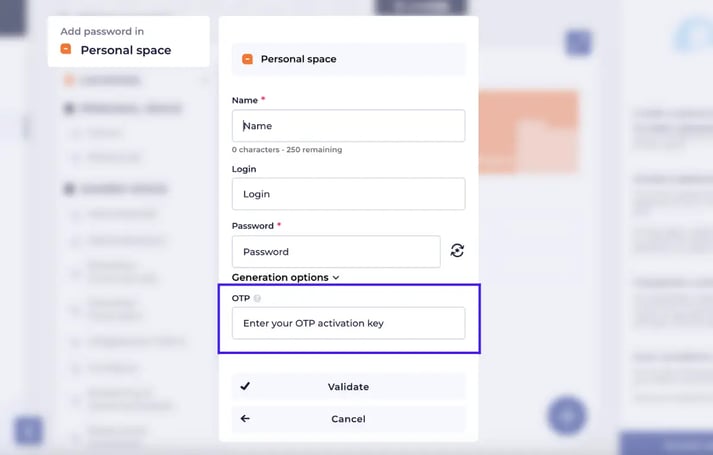
Task: Cancel adding the password
Action: click(348, 419)
